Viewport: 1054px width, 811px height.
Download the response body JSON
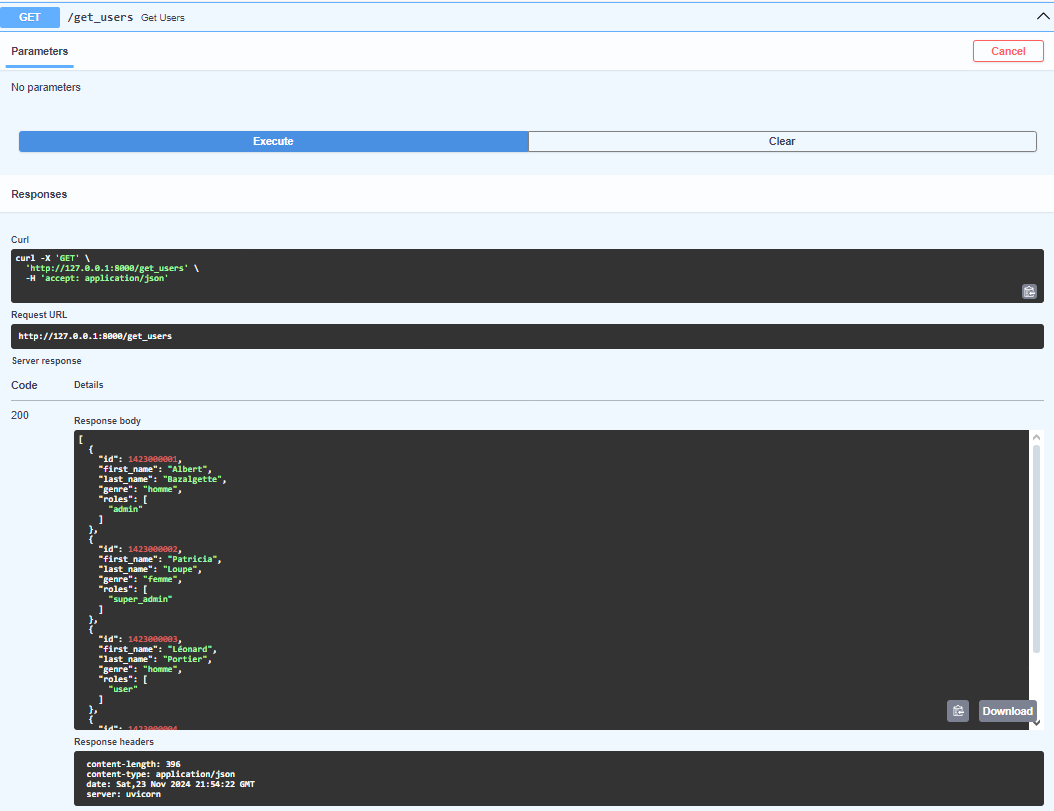click(1007, 710)
